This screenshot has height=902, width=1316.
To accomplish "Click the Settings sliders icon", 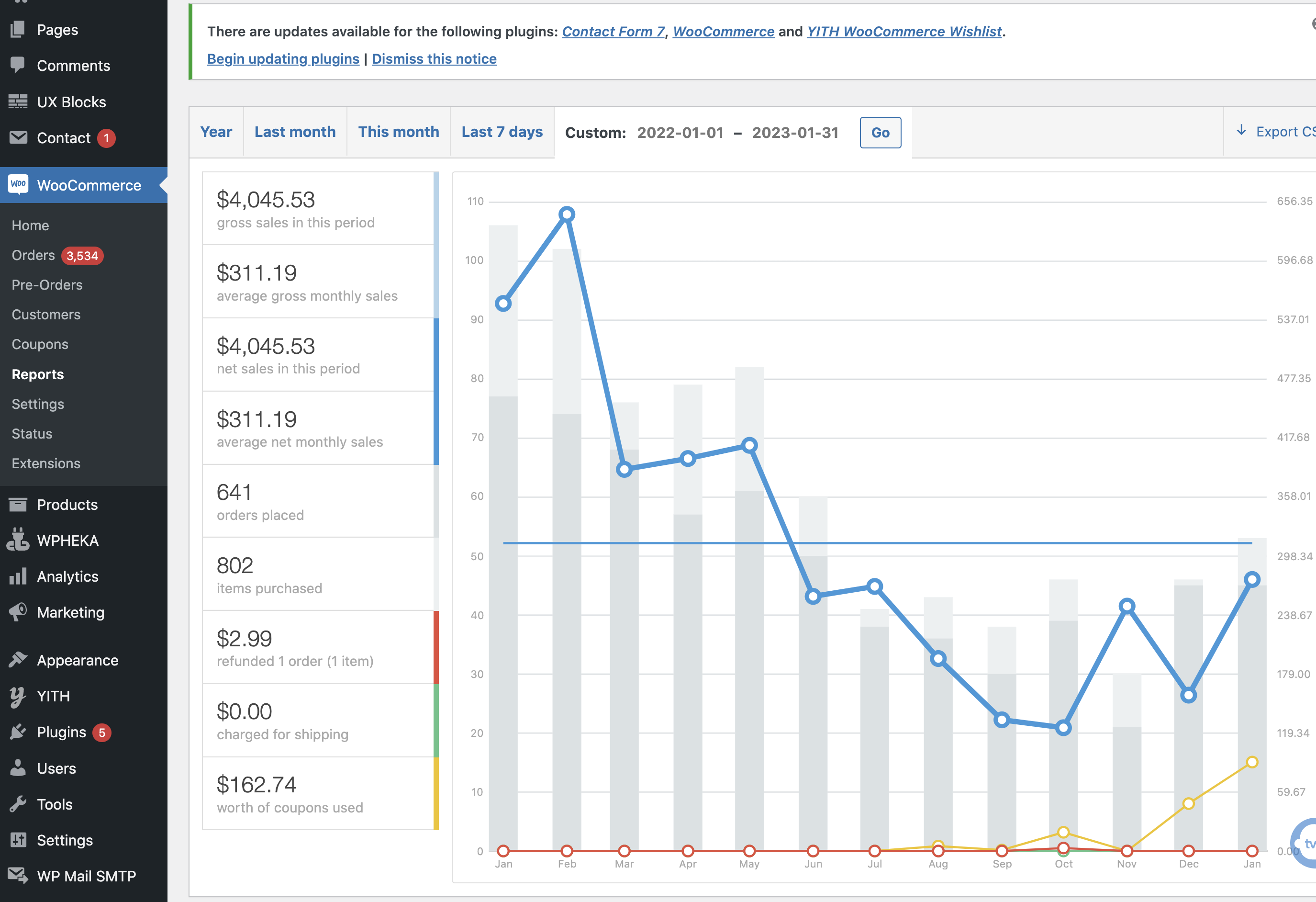I will 18,840.
